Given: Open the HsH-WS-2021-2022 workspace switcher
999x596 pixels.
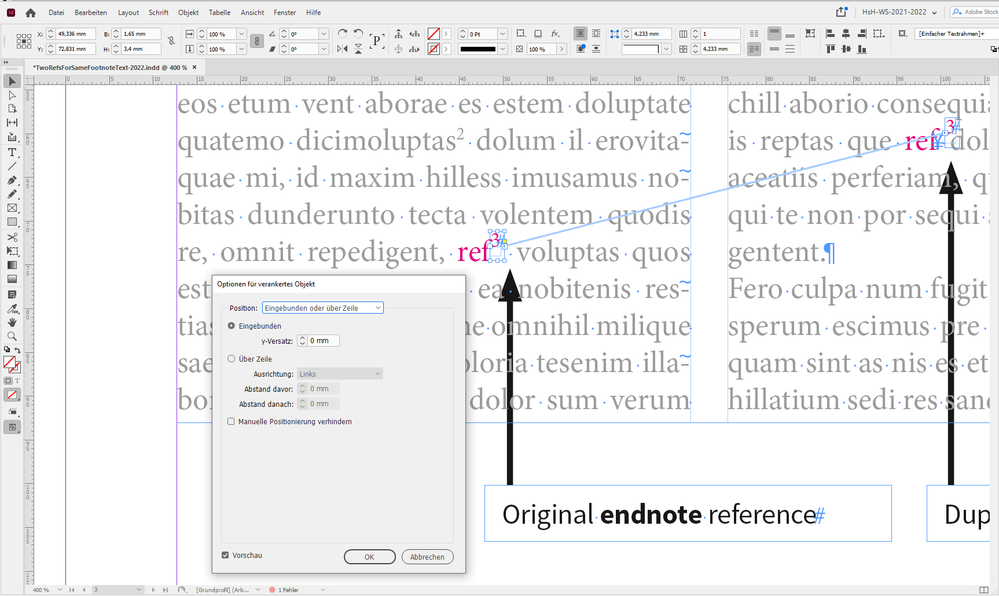Looking at the screenshot, I should (x=893, y=12).
